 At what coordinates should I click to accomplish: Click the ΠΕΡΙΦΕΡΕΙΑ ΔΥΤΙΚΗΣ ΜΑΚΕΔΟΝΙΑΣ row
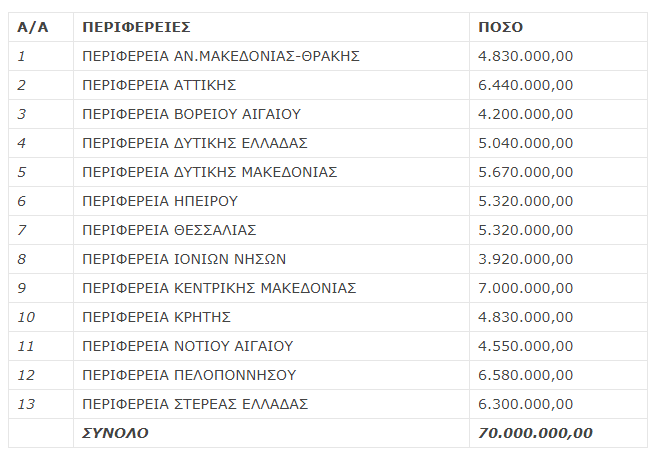(x=328, y=172)
